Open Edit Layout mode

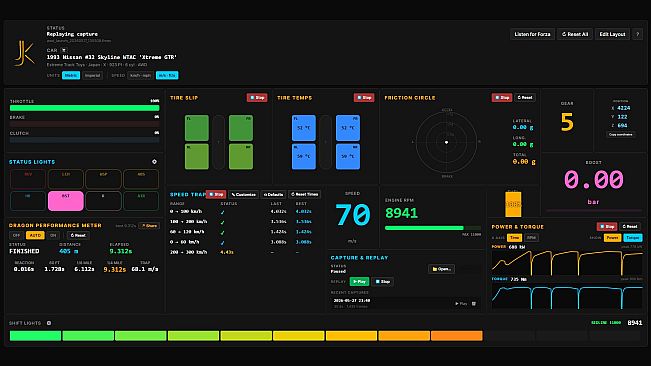click(x=612, y=34)
